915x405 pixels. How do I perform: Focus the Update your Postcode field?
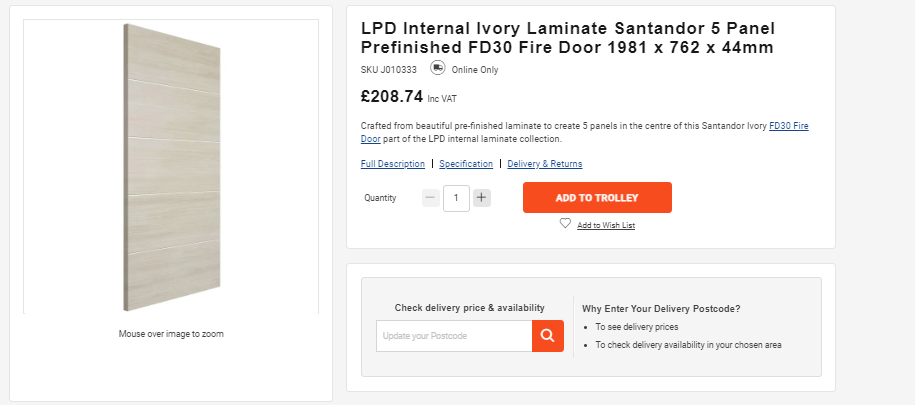(x=454, y=336)
